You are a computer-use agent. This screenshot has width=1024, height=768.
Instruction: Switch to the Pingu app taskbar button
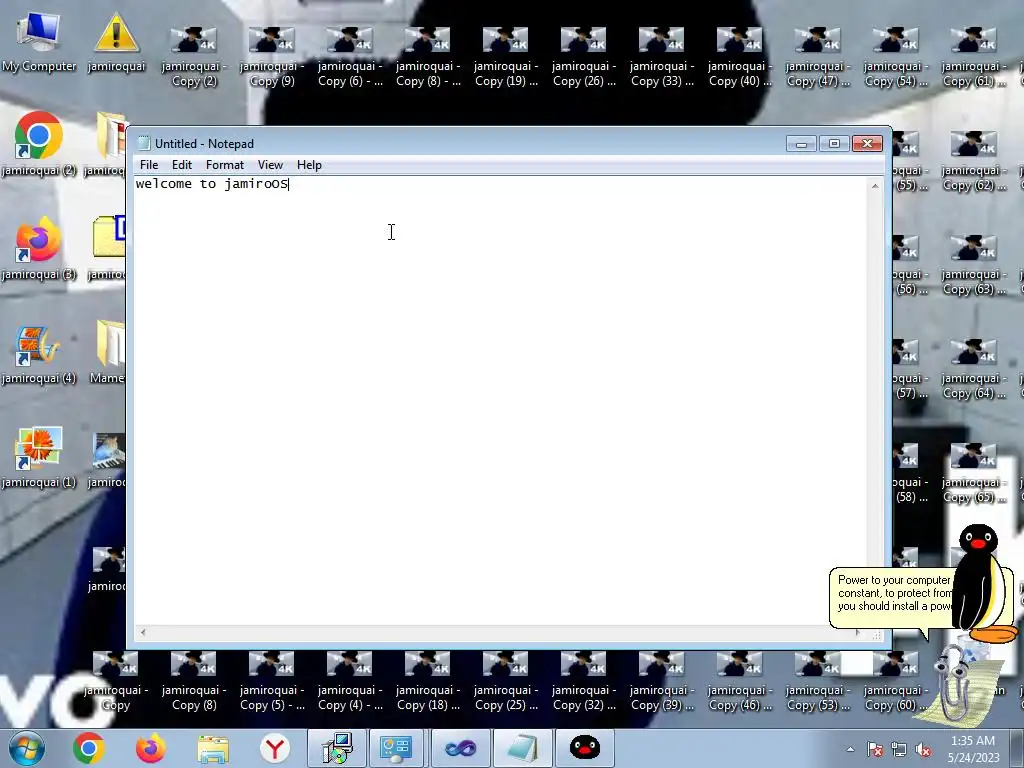point(585,748)
